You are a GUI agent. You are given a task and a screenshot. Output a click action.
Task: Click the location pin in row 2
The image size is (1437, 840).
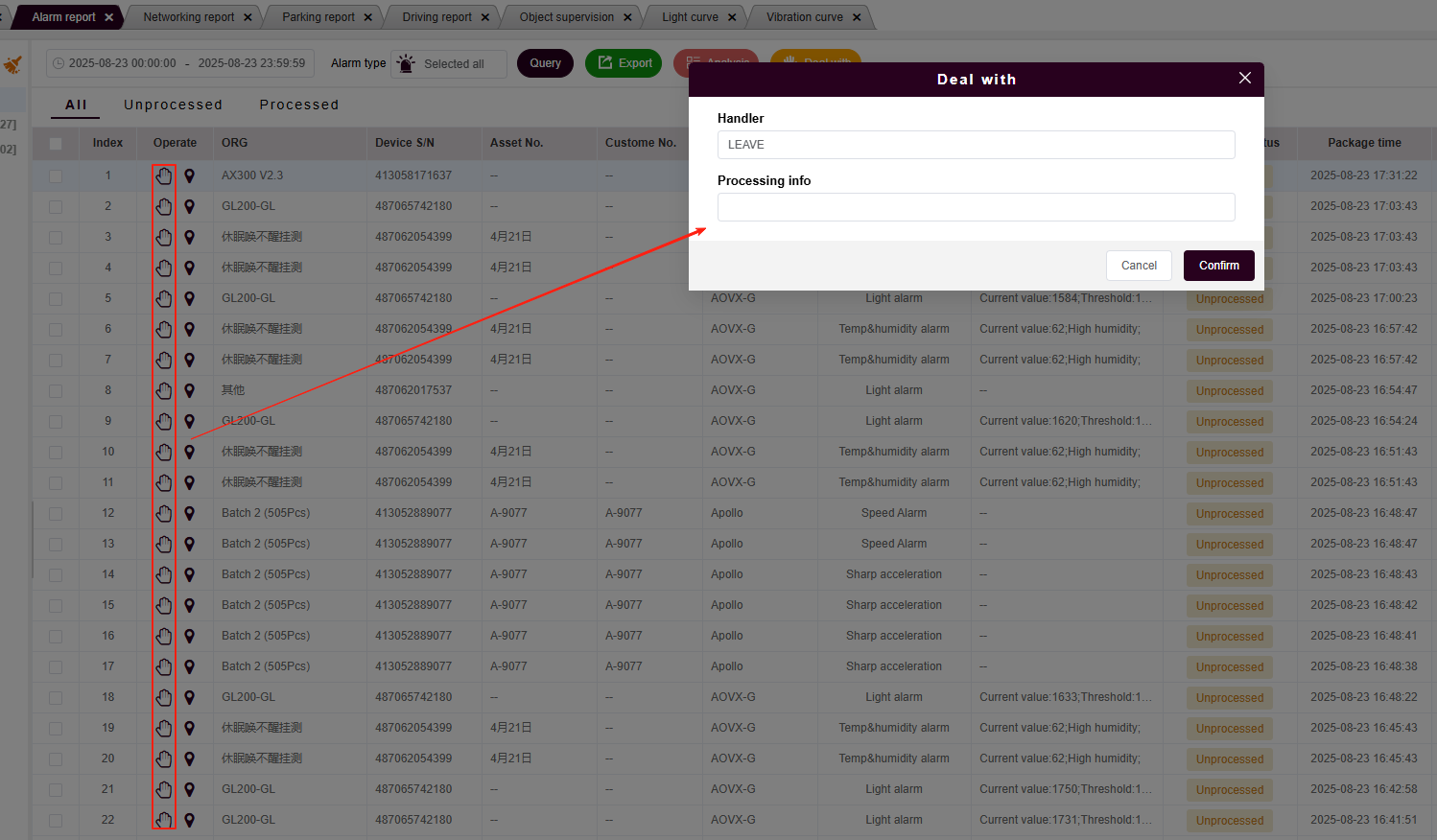click(x=190, y=206)
